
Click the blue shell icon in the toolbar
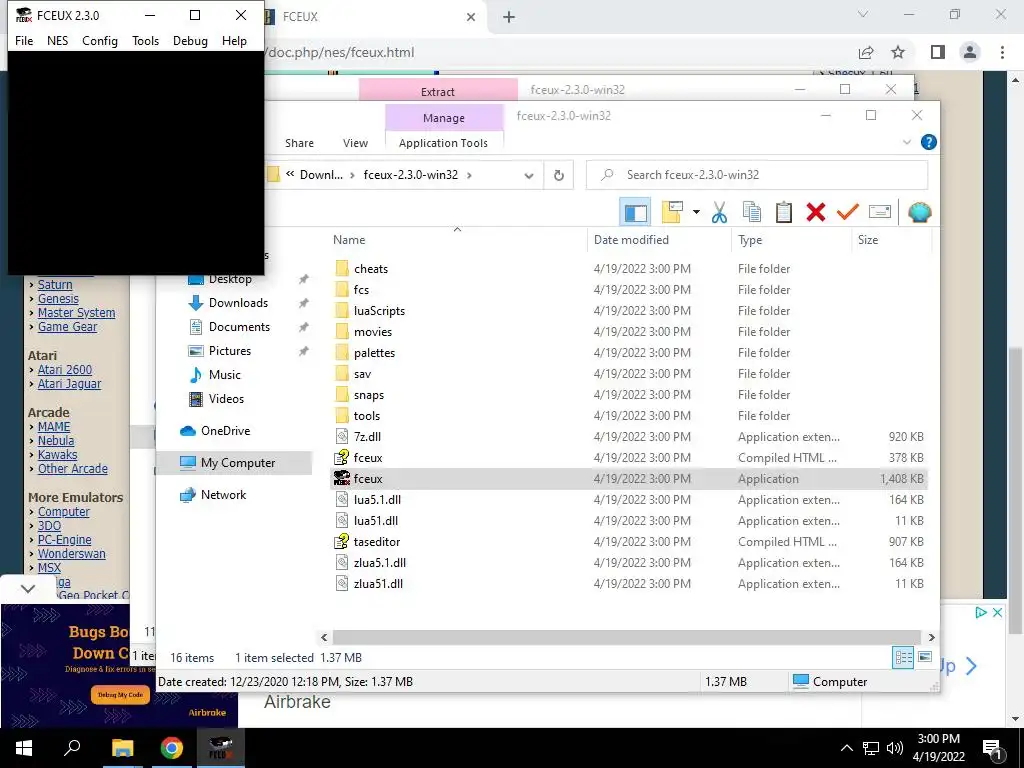pos(920,212)
